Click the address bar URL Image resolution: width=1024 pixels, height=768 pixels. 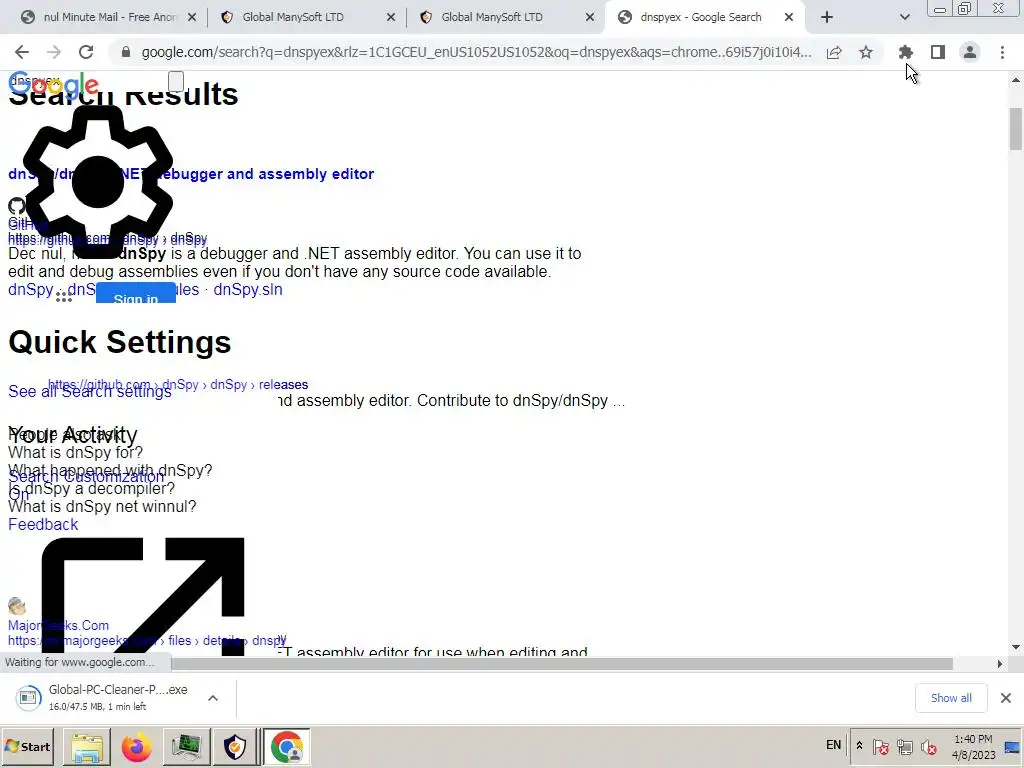click(x=476, y=52)
